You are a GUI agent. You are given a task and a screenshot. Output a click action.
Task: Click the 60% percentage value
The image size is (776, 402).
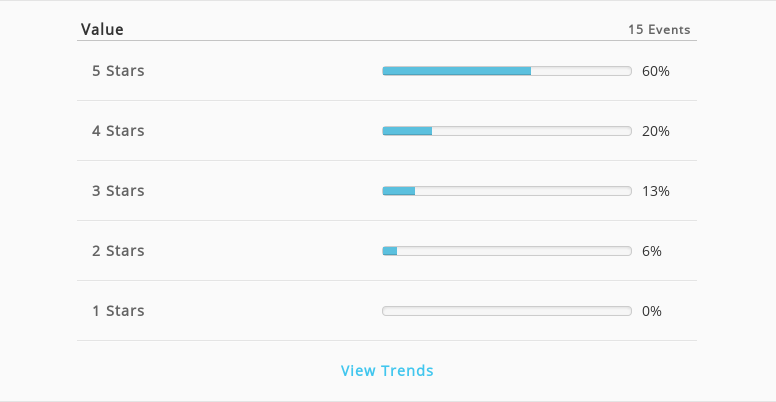[x=656, y=71]
